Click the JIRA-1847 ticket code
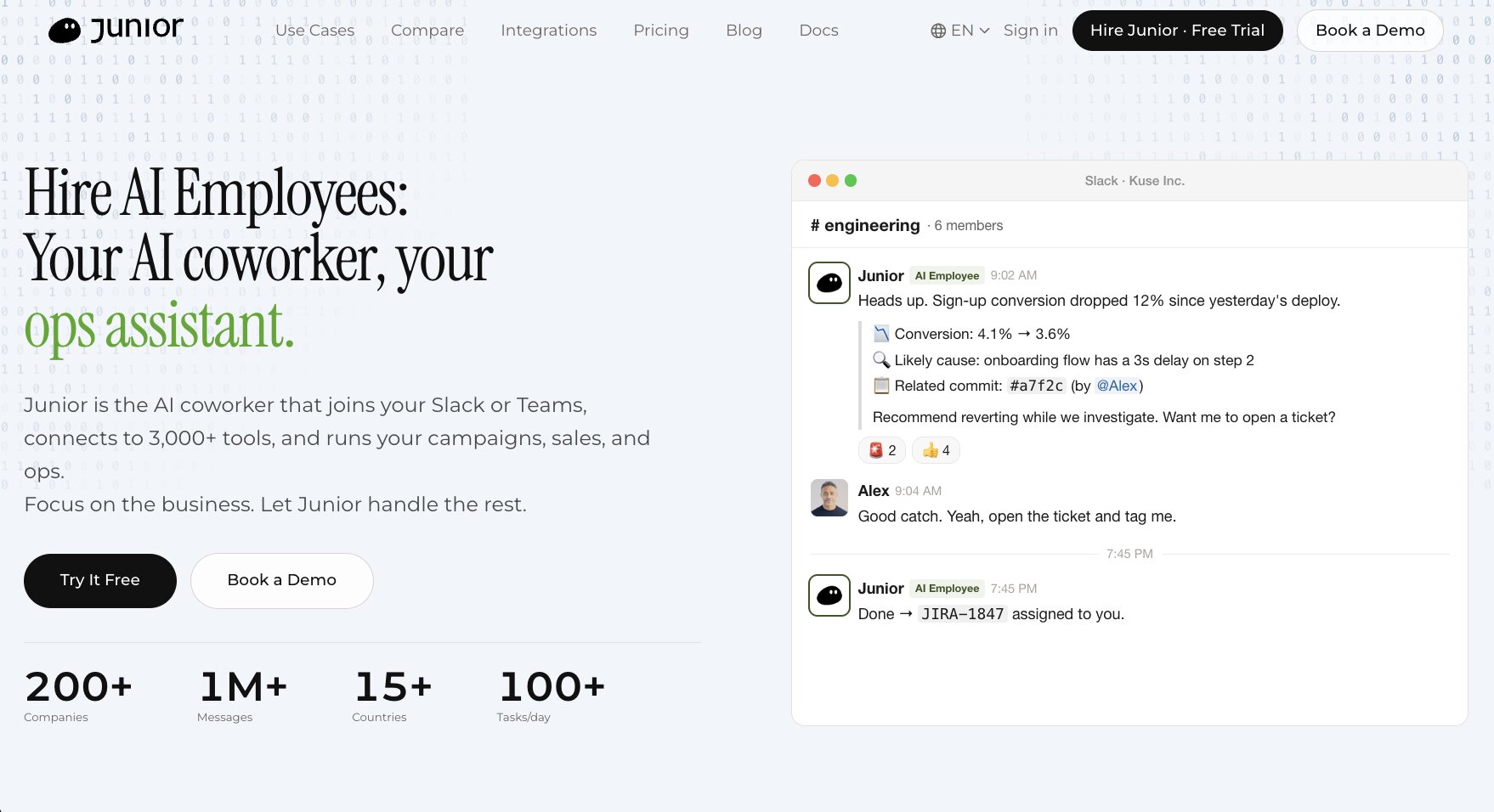 click(x=963, y=614)
